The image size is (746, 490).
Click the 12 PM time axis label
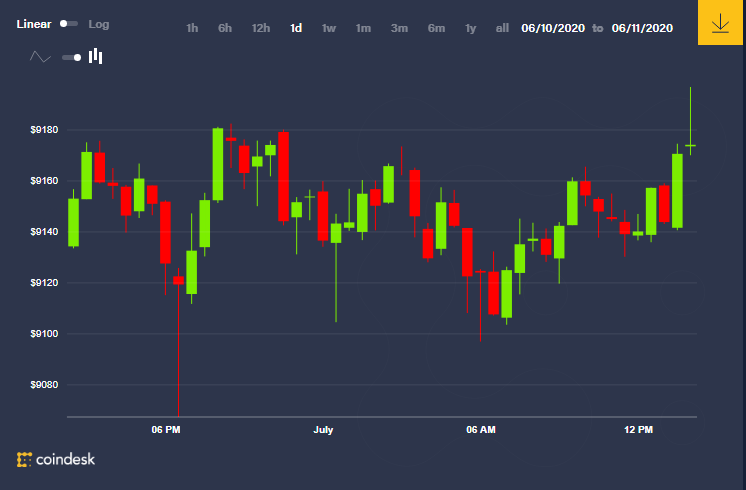tap(638, 430)
